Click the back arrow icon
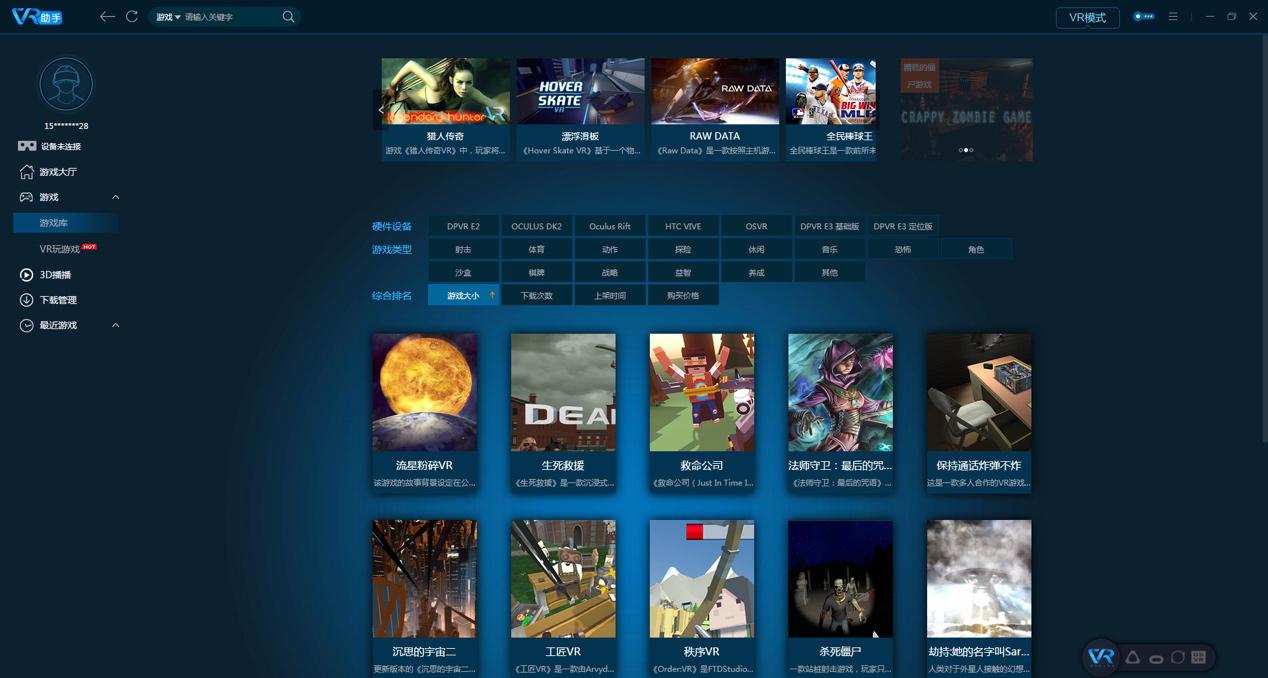The height and width of the screenshot is (678, 1268). (x=107, y=17)
